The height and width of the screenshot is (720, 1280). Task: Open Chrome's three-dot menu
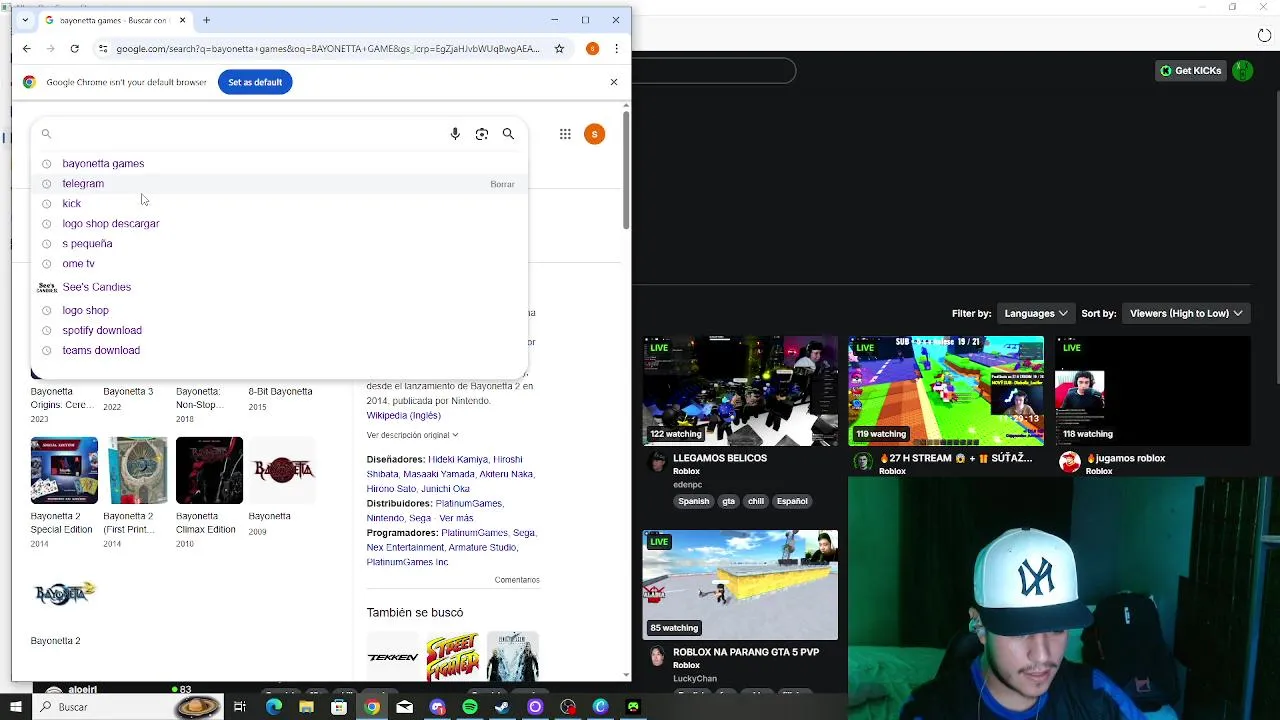click(x=617, y=48)
